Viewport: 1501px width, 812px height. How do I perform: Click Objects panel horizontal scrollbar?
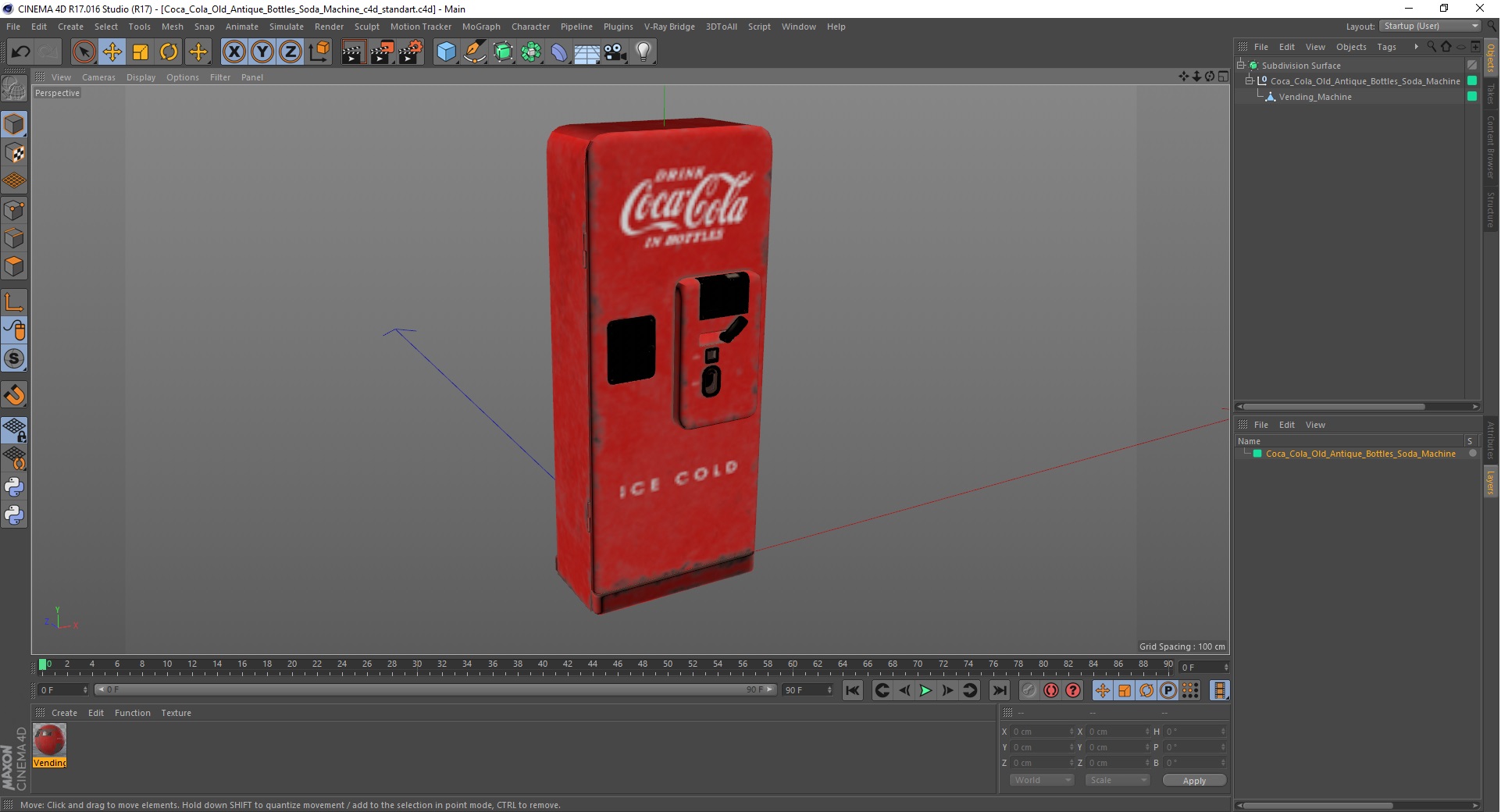pos(1334,407)
